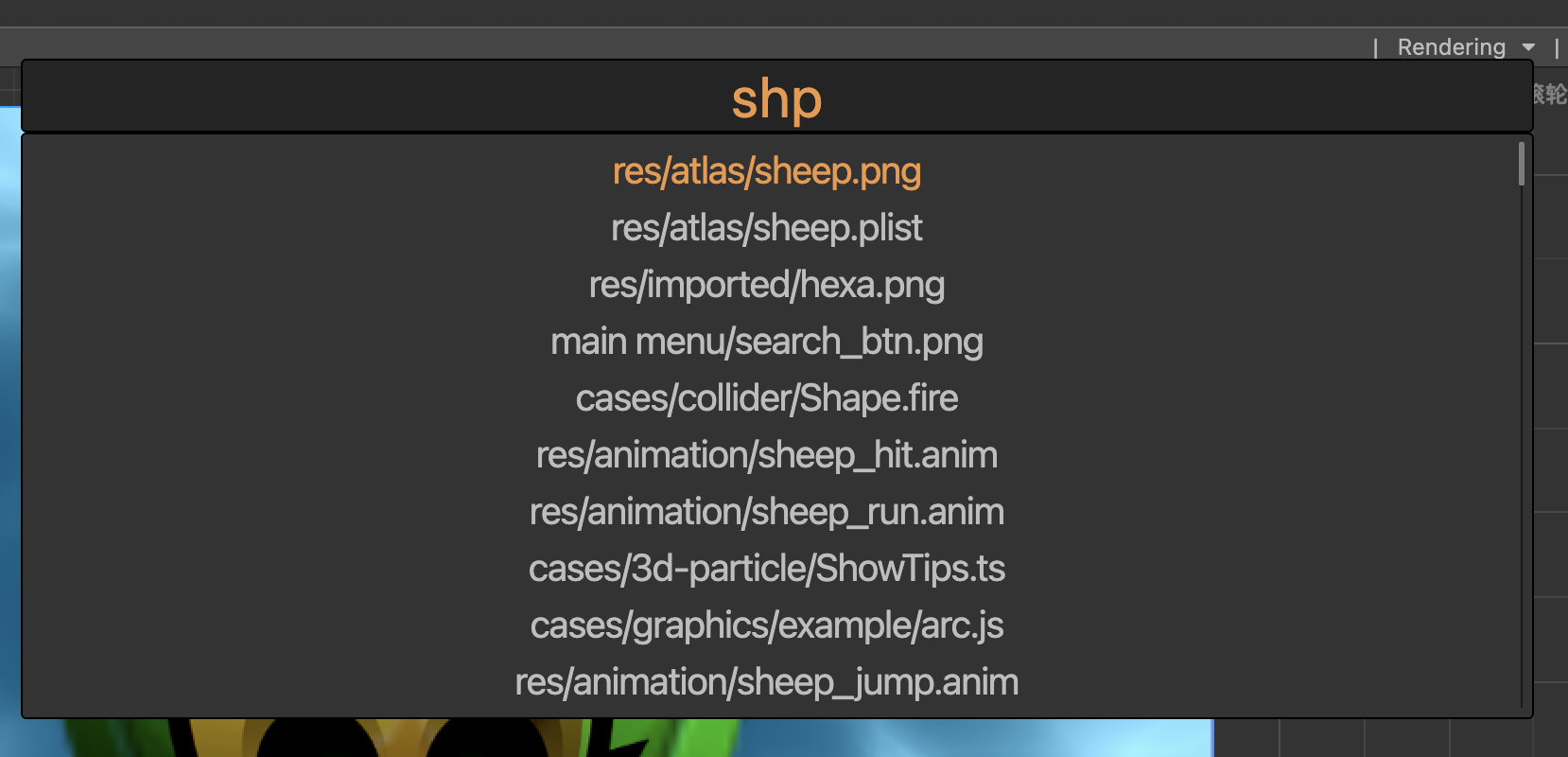Open the sheep_jump.anim animation result
Viewport: 1568px width, 757px height.
tap(766, 682)
